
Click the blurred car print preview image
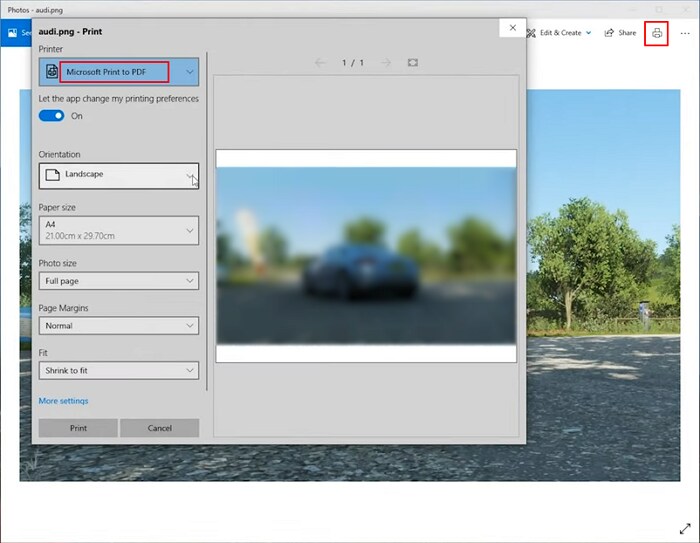366,256
